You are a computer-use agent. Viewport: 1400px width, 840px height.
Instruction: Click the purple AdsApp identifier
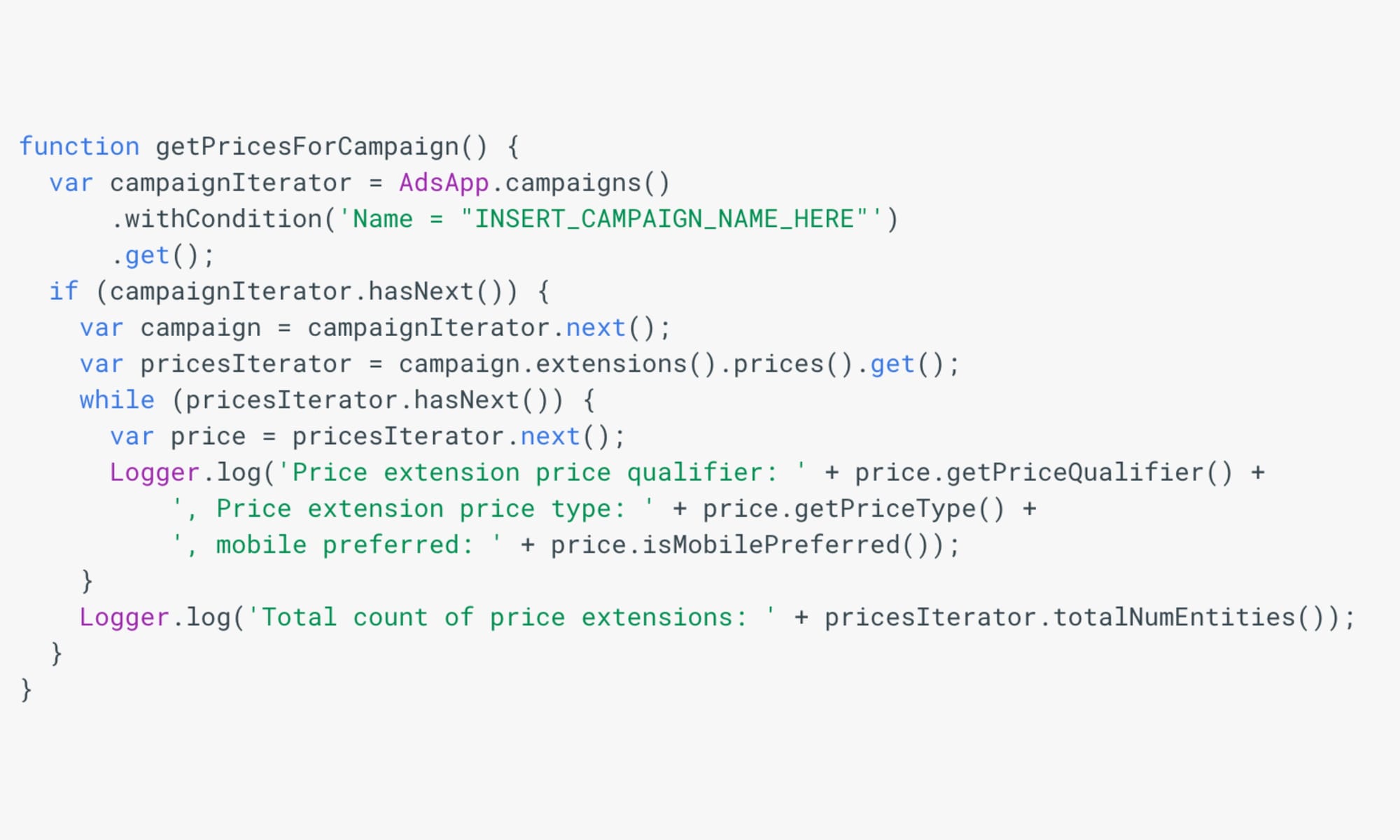[444, 183]
